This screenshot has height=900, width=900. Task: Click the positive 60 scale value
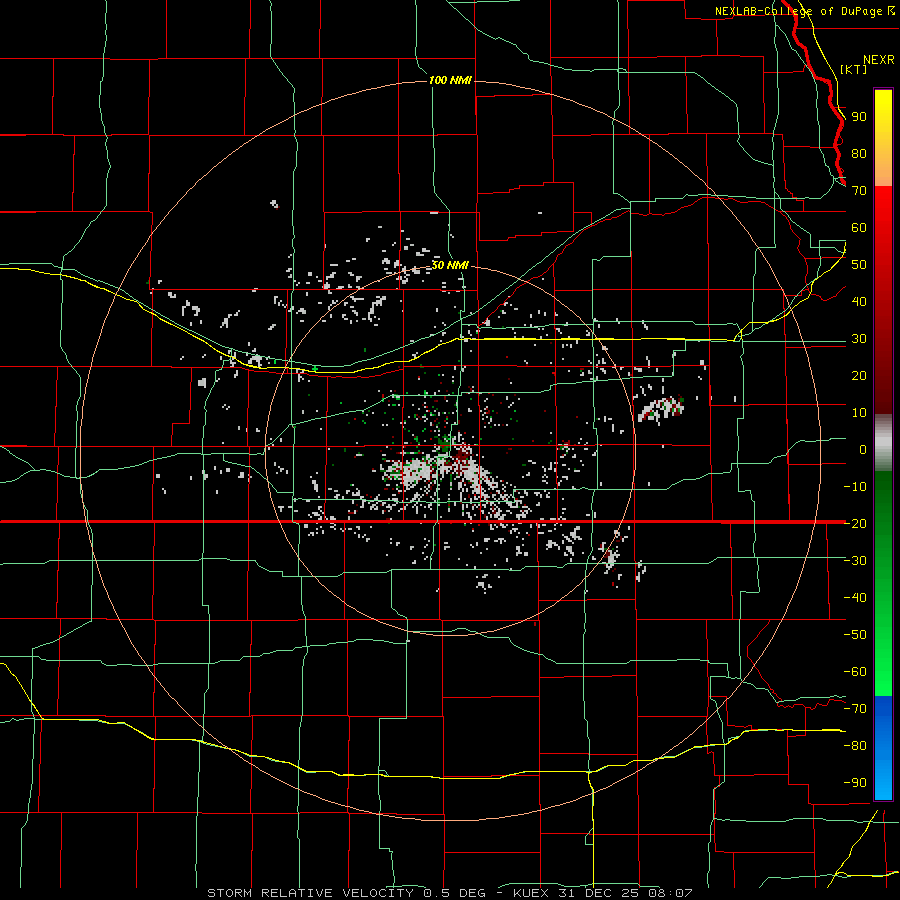859,227
